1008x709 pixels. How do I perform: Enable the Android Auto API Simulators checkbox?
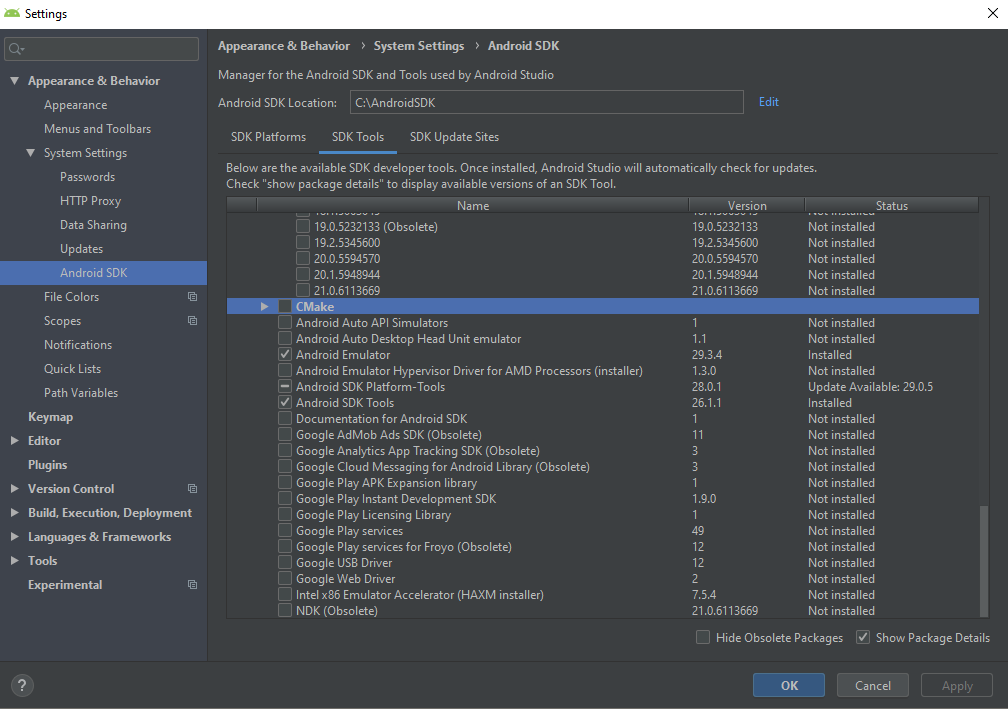click(285, 323)
